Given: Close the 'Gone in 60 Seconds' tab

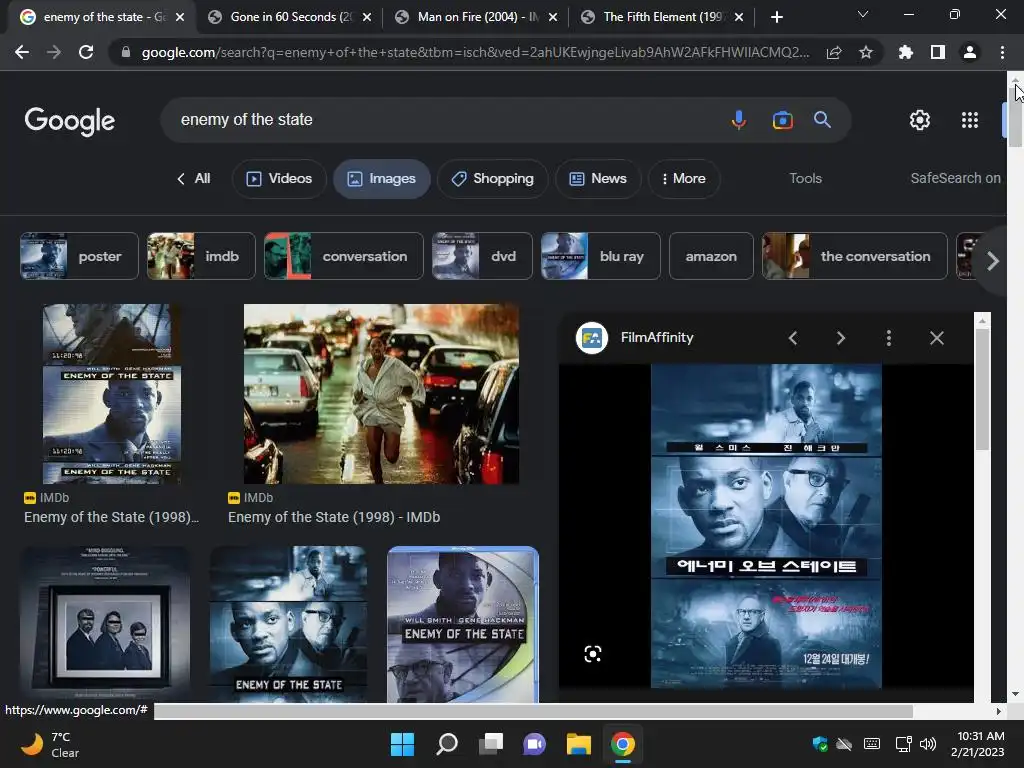Looking at the screenshot, I should (x=367, y=17).
